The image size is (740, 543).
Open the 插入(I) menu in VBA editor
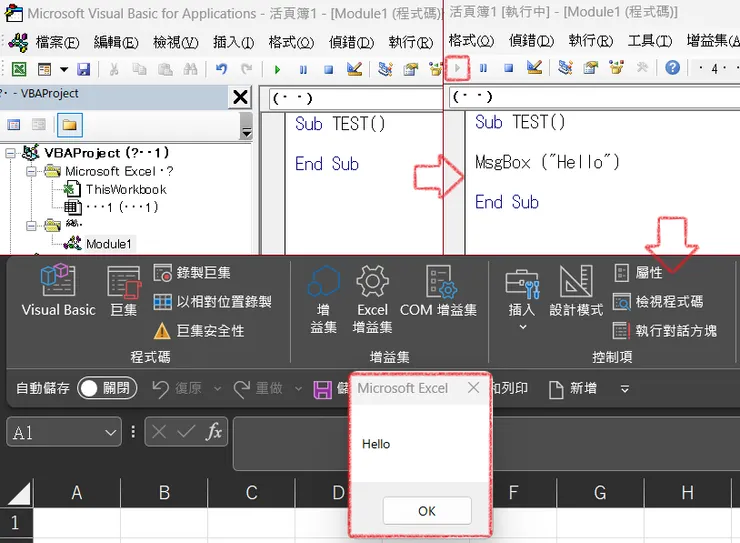click(x=234, y=43)
